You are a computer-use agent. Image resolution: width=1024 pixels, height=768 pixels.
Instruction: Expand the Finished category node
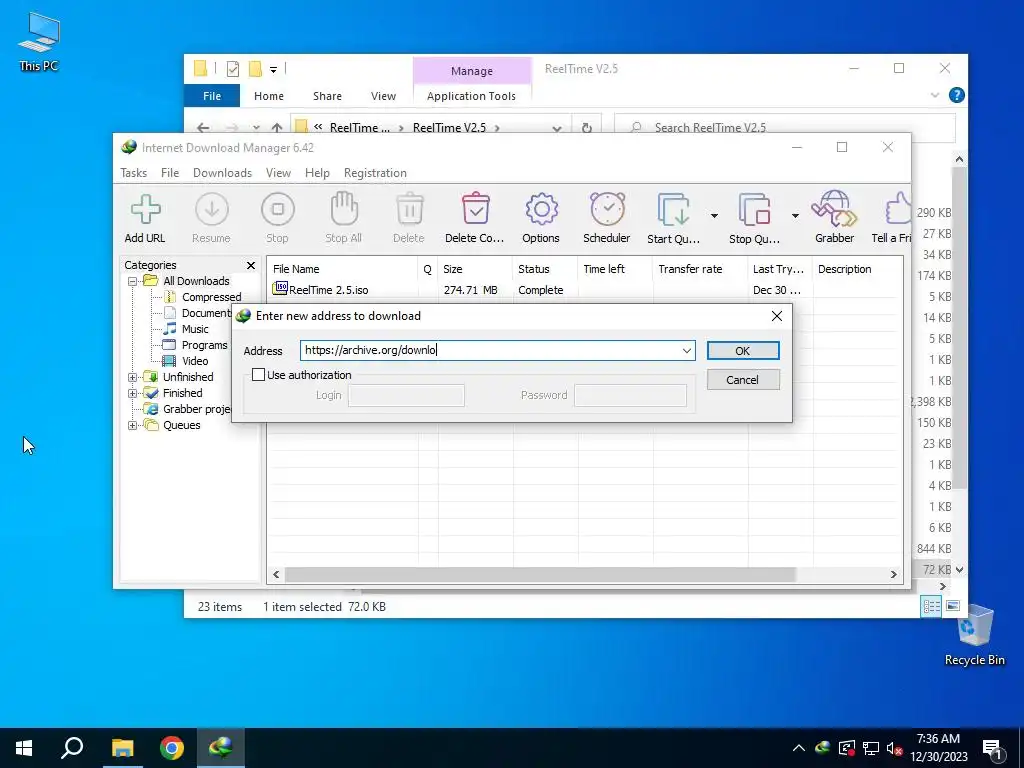point(133,393)
